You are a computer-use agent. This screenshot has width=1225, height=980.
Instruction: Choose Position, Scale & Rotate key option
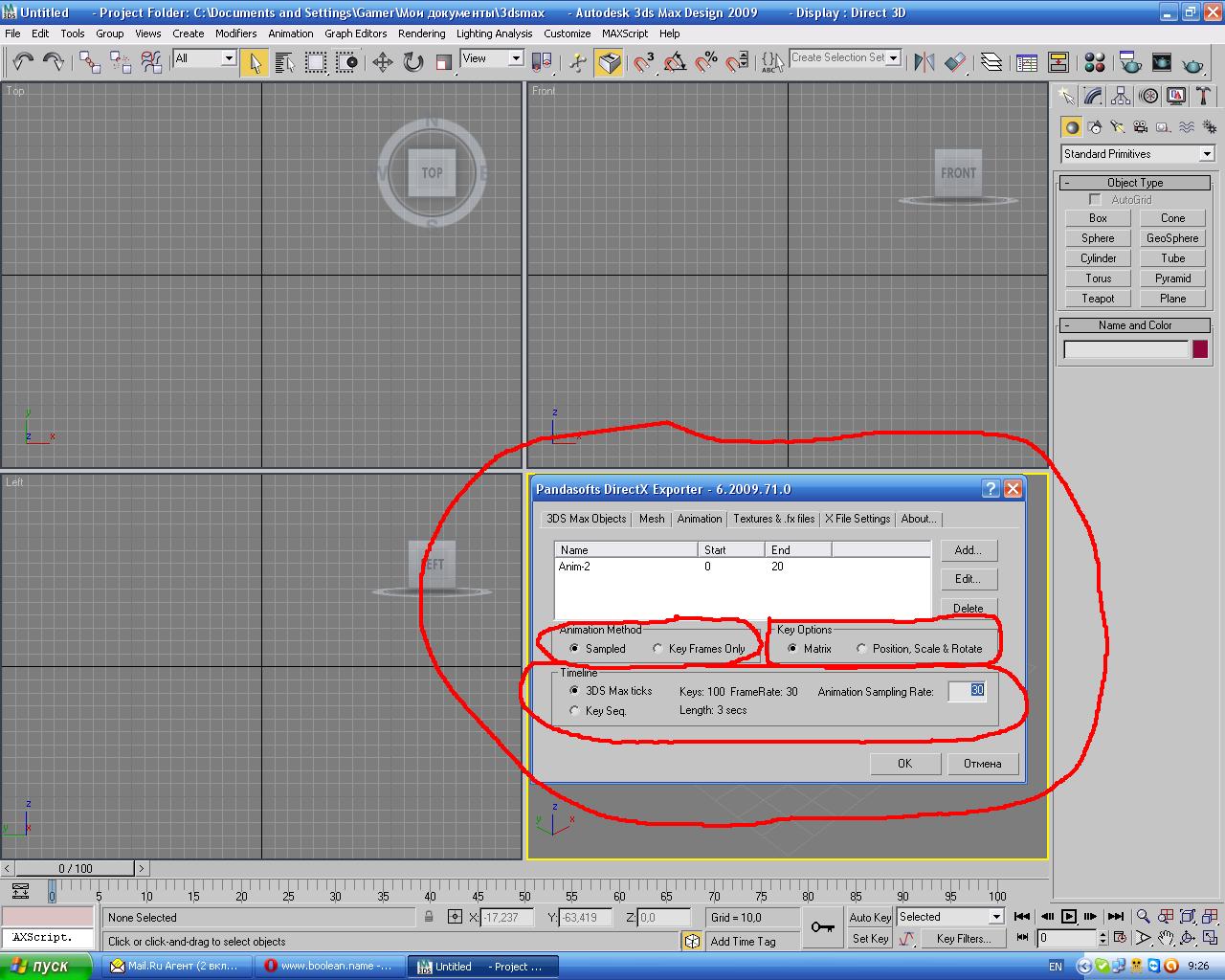coord(861,649)
